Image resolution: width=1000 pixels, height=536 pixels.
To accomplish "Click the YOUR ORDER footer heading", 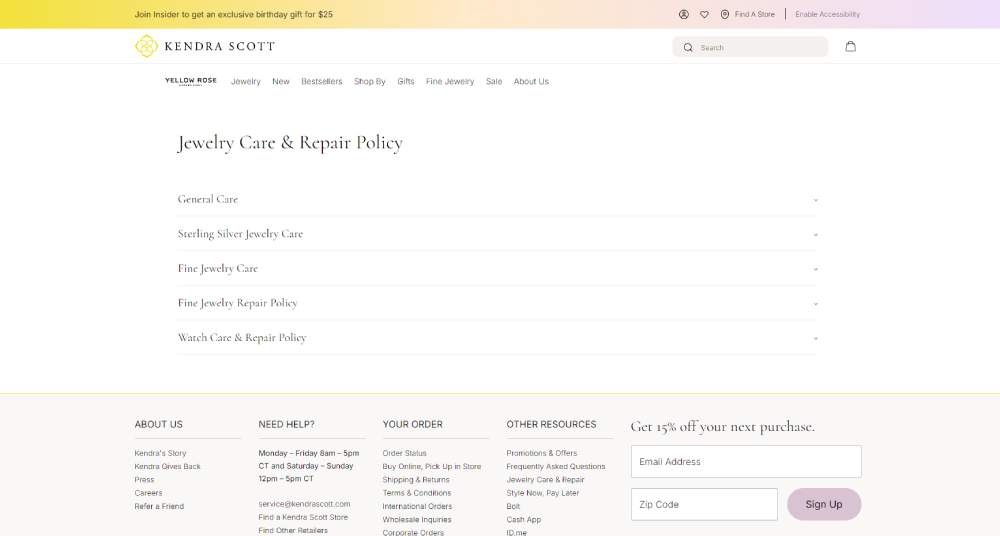I will [x=412, y=424].
